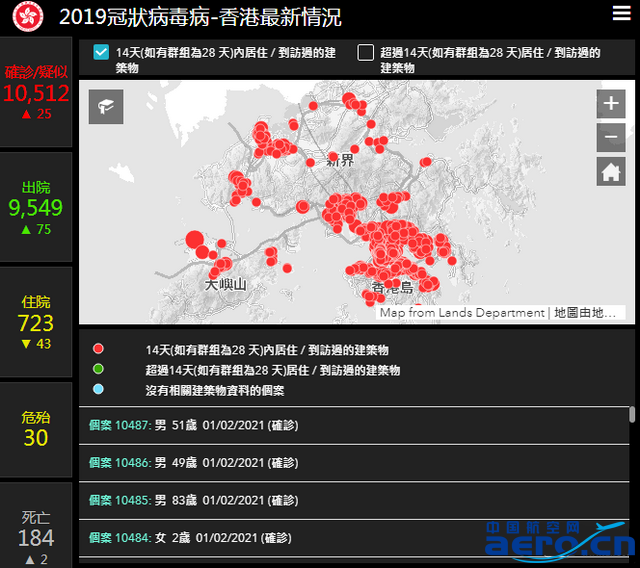Check the 超過14天 buildings checkbox
The width and height of the screenshot is (640, 568).
[365, 53]
